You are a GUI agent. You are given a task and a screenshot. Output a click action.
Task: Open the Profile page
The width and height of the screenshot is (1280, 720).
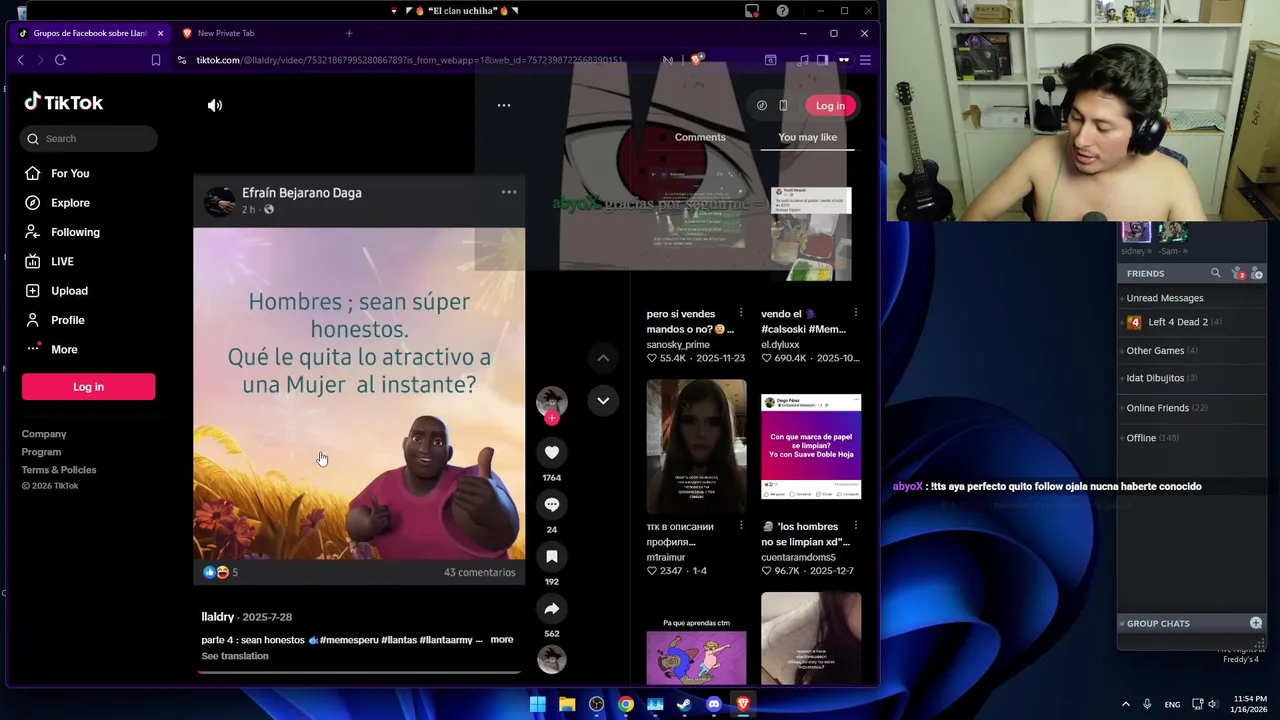pos(55,320)
